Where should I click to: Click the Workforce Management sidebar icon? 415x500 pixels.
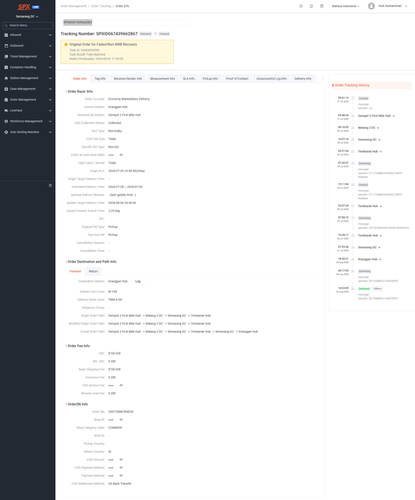point(6,121)
